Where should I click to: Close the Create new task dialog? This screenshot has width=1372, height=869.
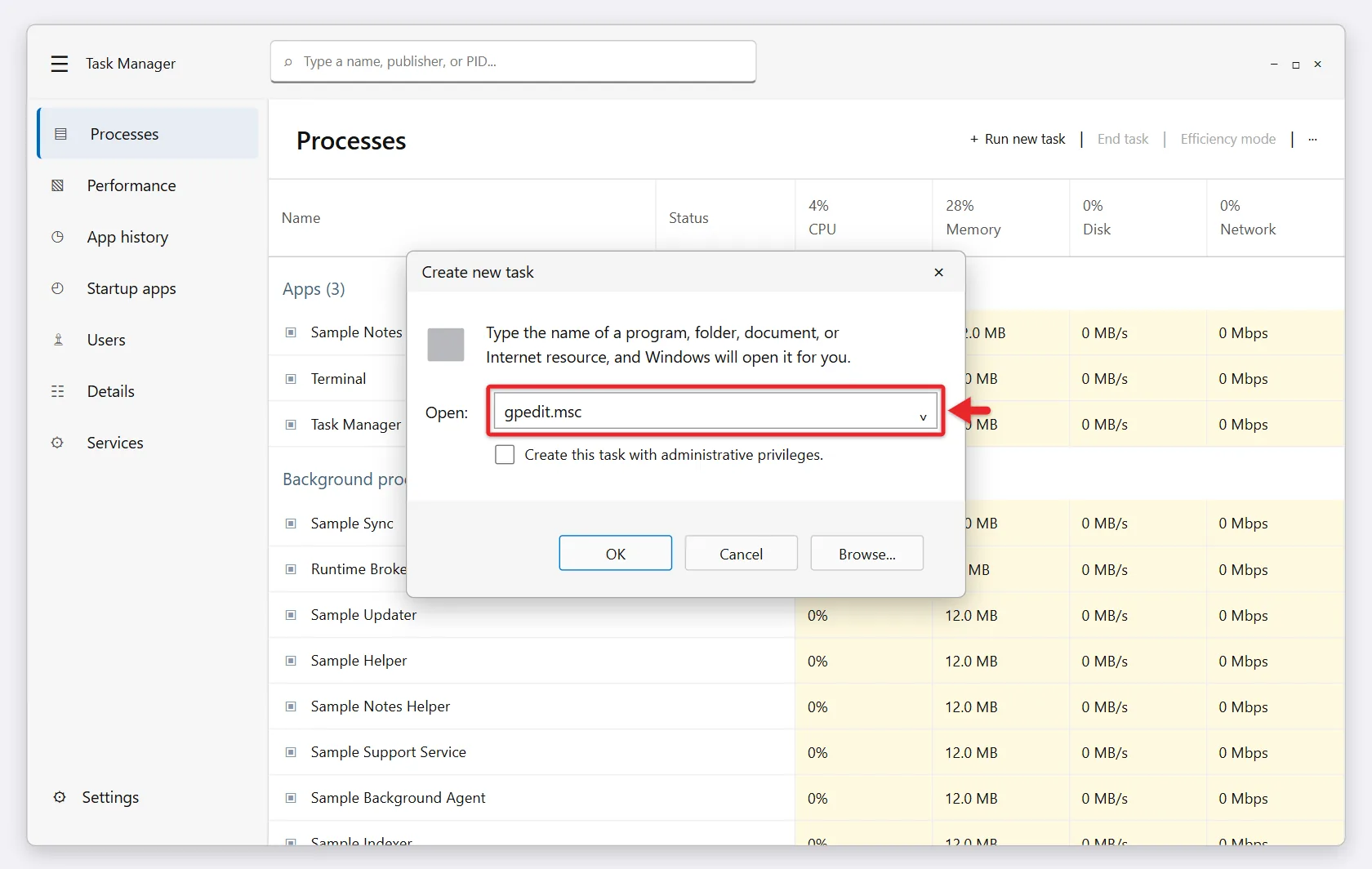pyautogui.click(x=938, y=272)
